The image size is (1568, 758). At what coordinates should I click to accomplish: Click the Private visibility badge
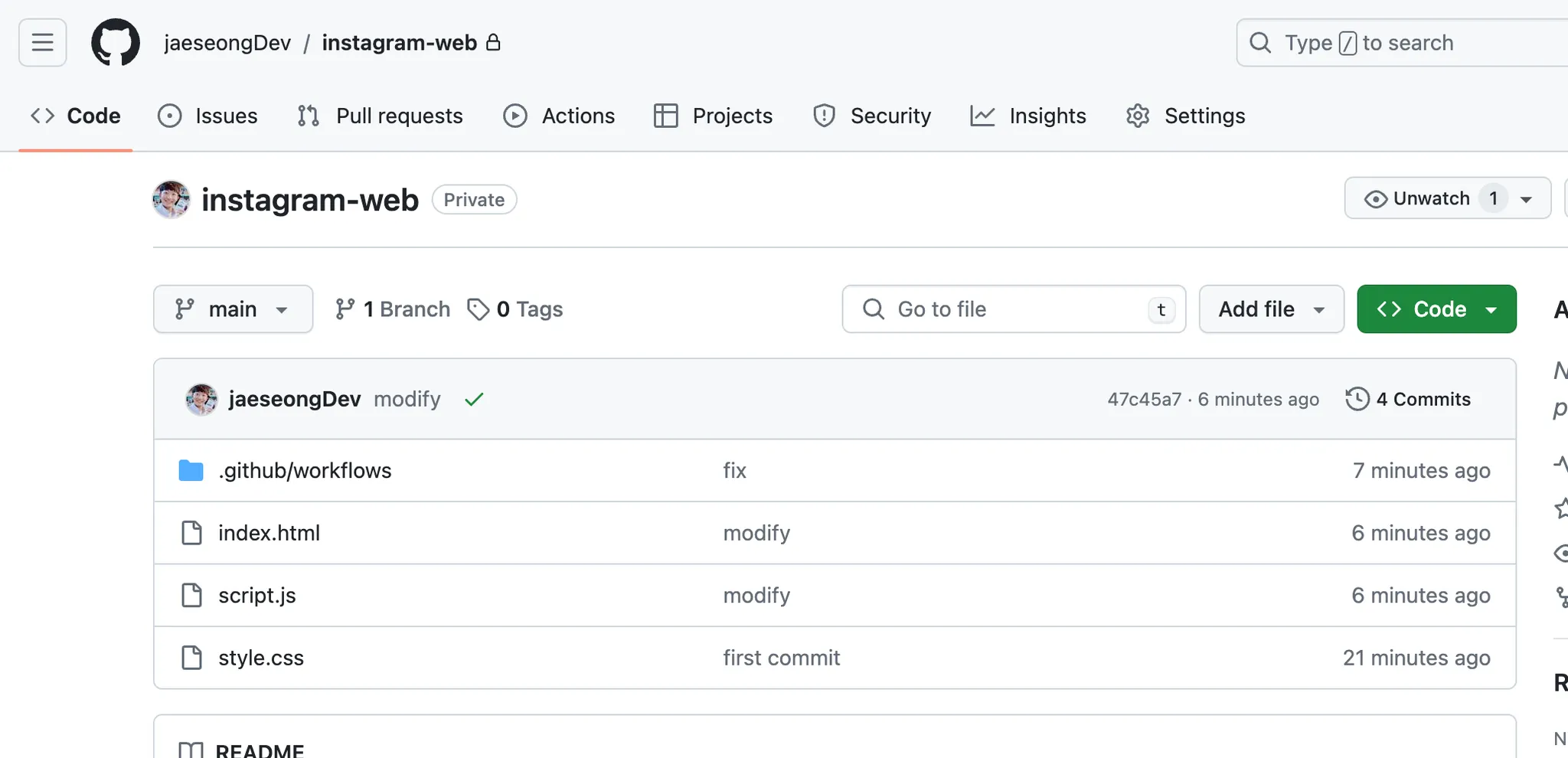pyautogui.click(x=474, y=200)
